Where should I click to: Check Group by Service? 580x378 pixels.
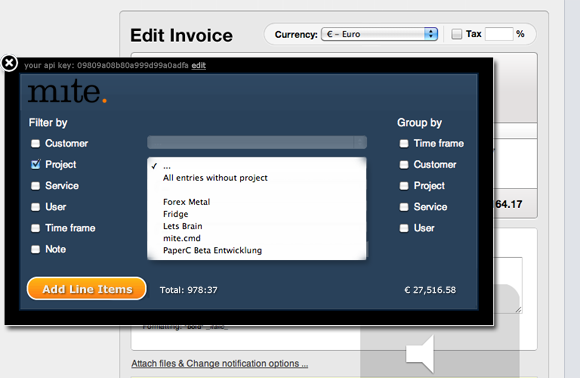(x=404, y=207)
